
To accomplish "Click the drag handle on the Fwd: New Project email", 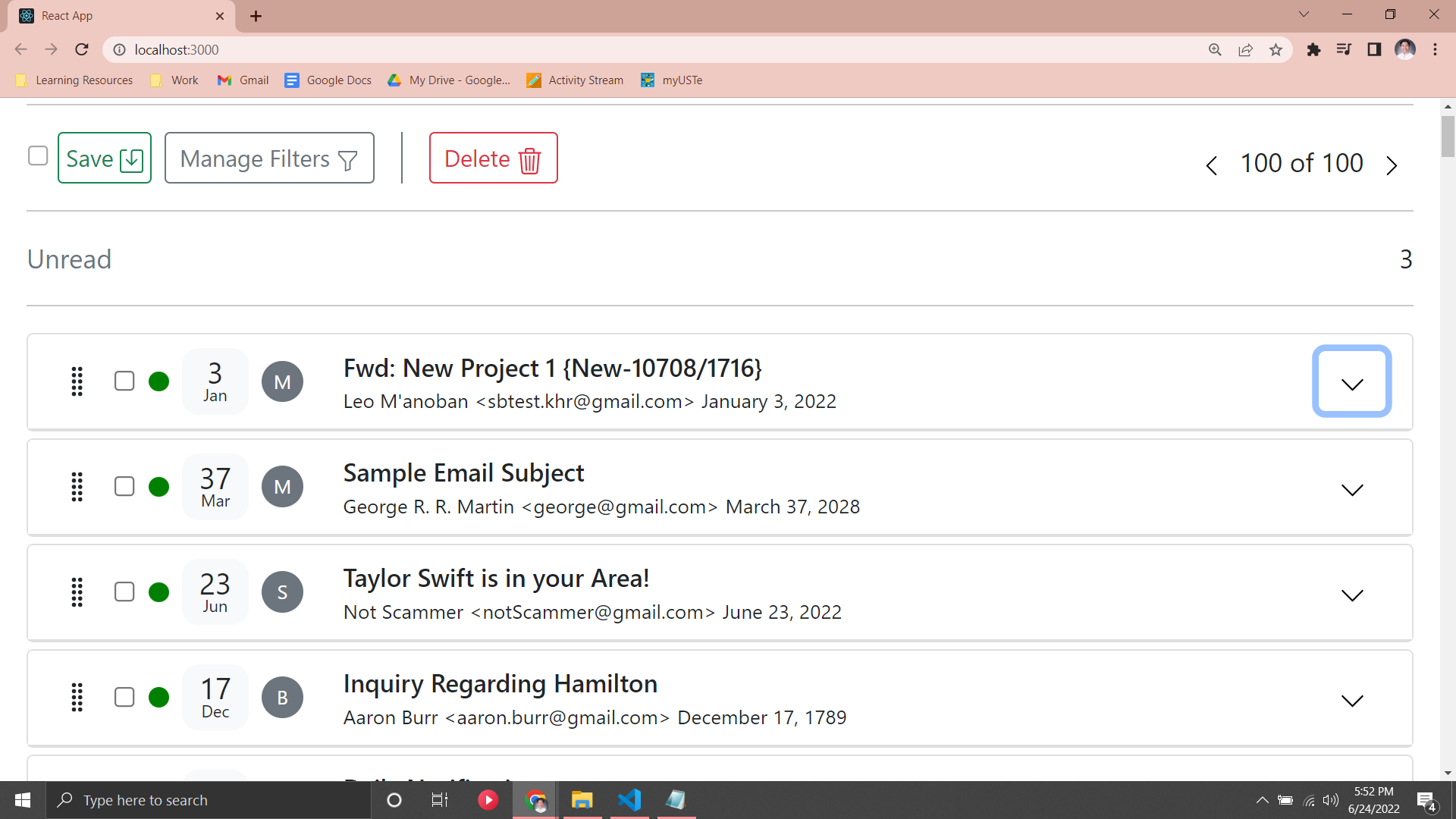I will [x=77, y=381].
